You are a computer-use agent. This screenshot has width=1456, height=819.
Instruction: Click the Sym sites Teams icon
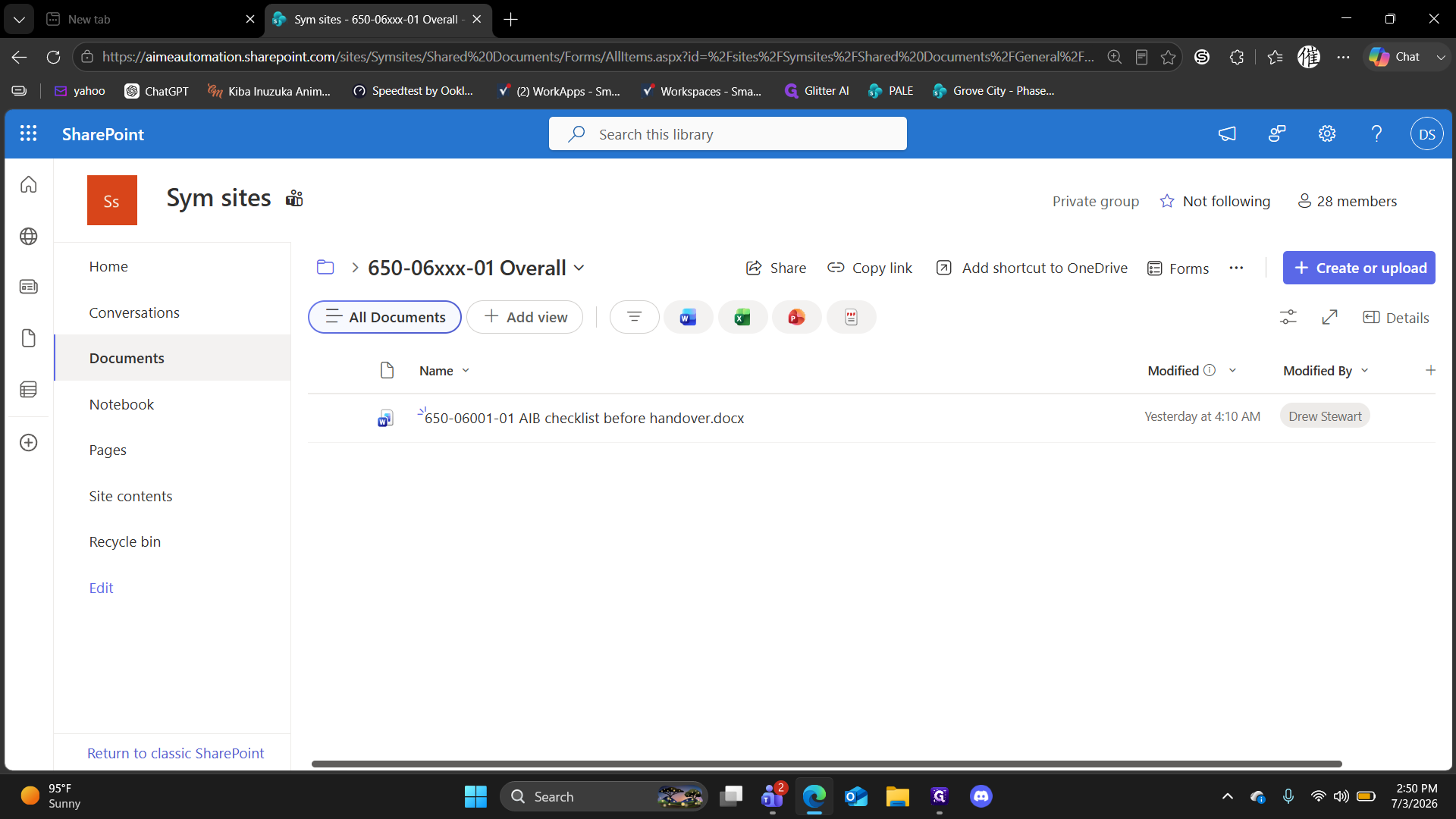pos(294,199)
